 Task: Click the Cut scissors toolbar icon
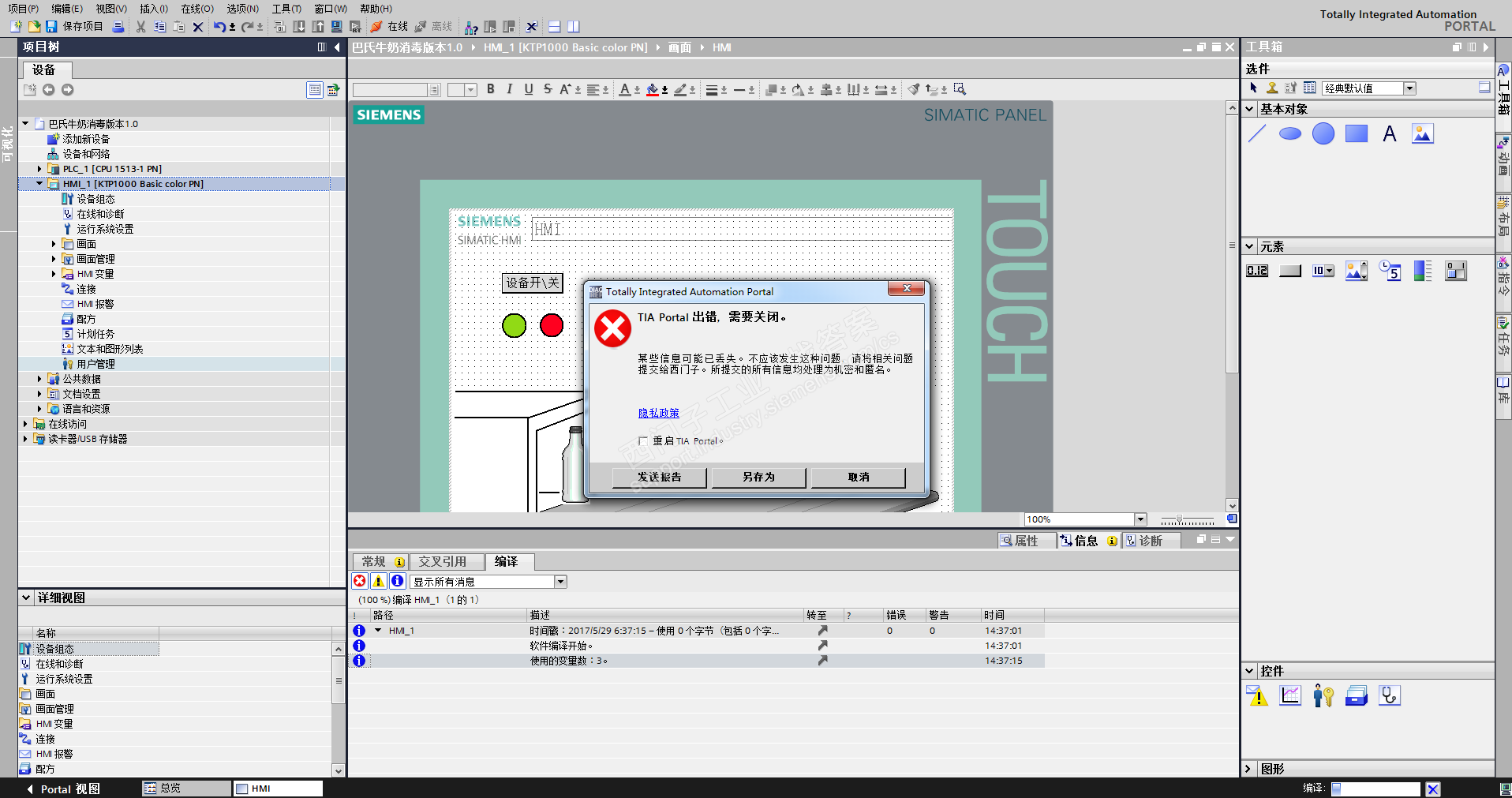[140, 27]
